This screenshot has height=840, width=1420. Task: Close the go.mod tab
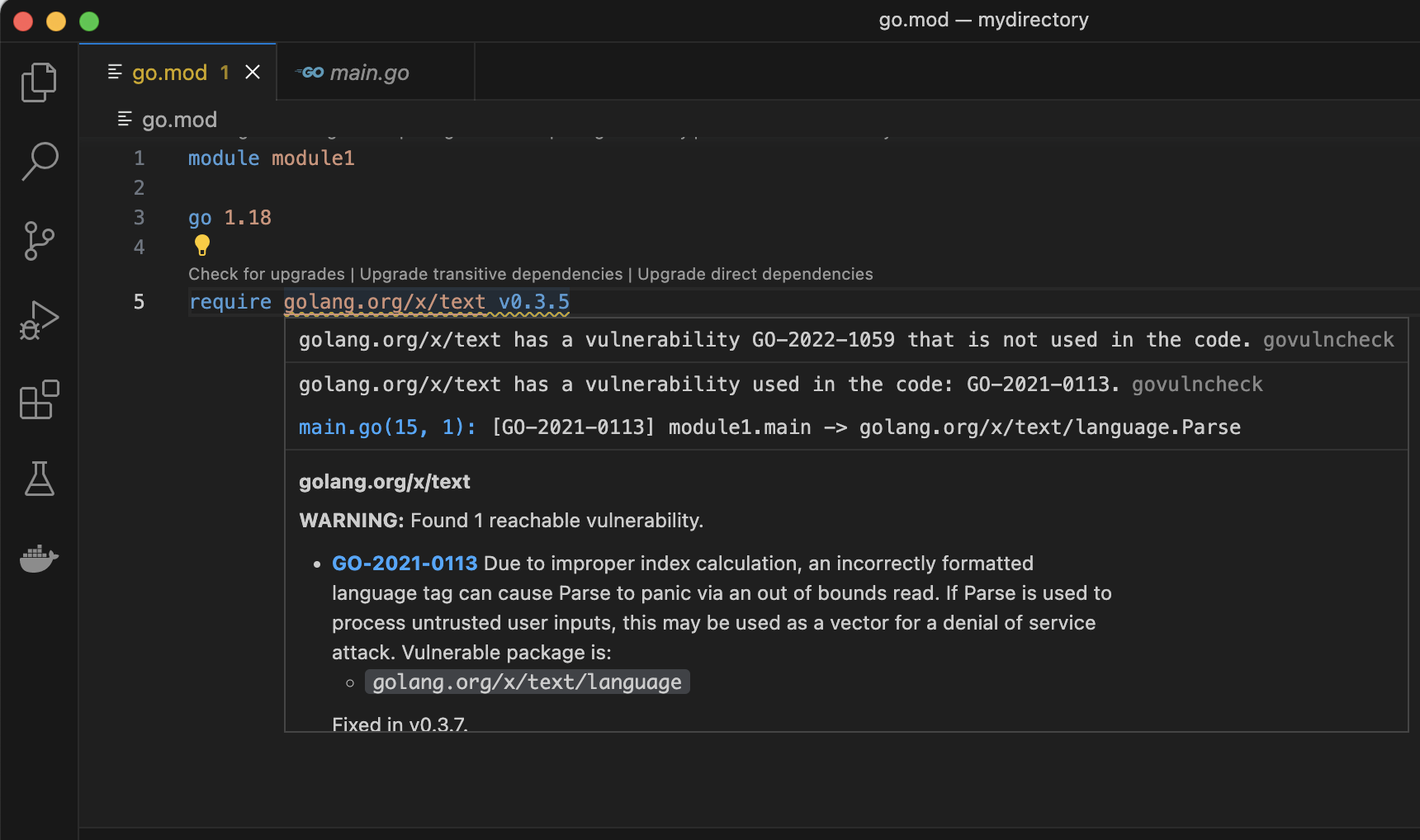(252, 73)
